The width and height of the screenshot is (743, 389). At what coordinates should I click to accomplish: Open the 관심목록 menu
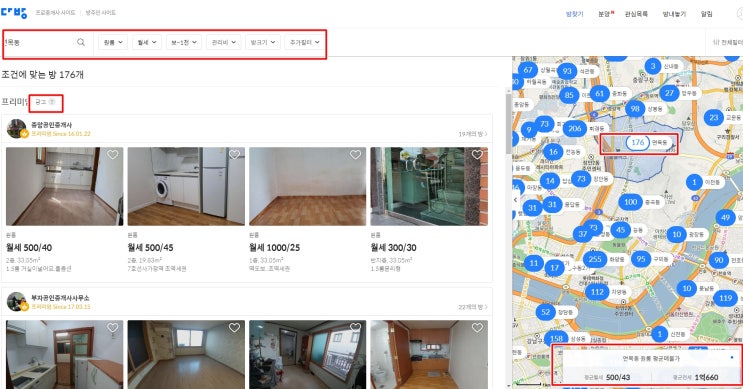(636, 14)
